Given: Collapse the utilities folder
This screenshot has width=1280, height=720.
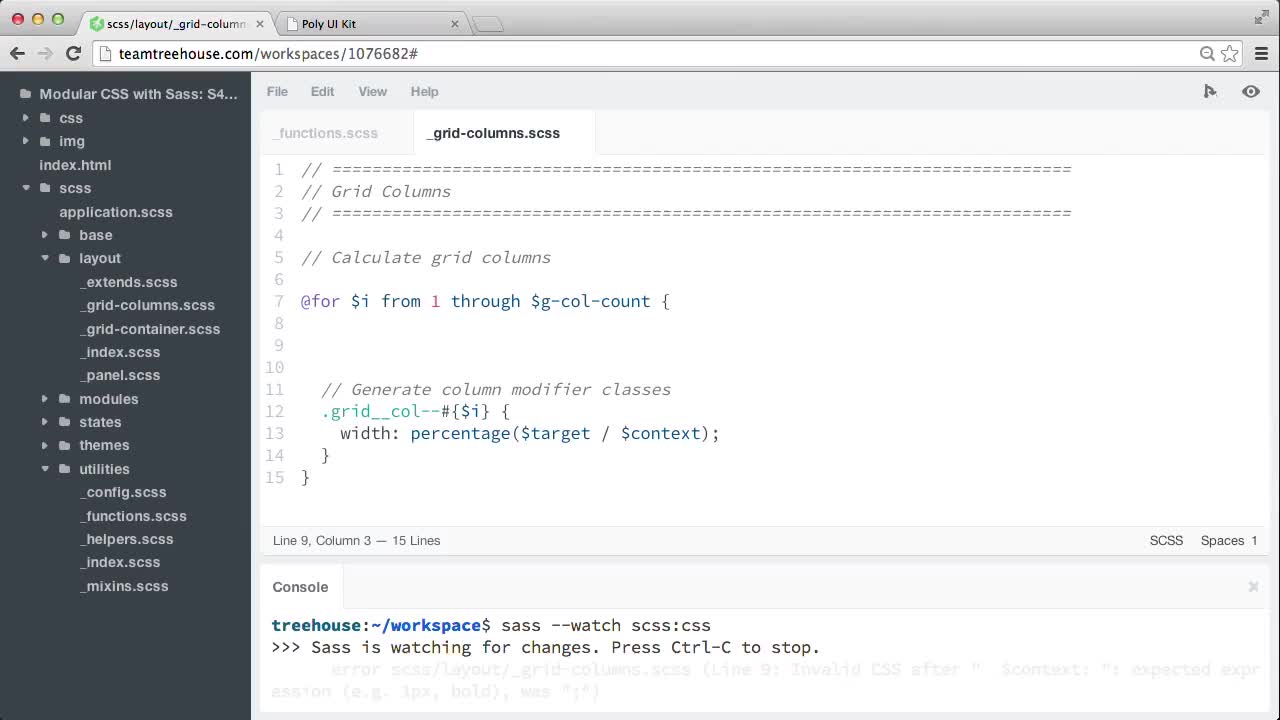Looking at the screenshot, I should tap(45, 469).
